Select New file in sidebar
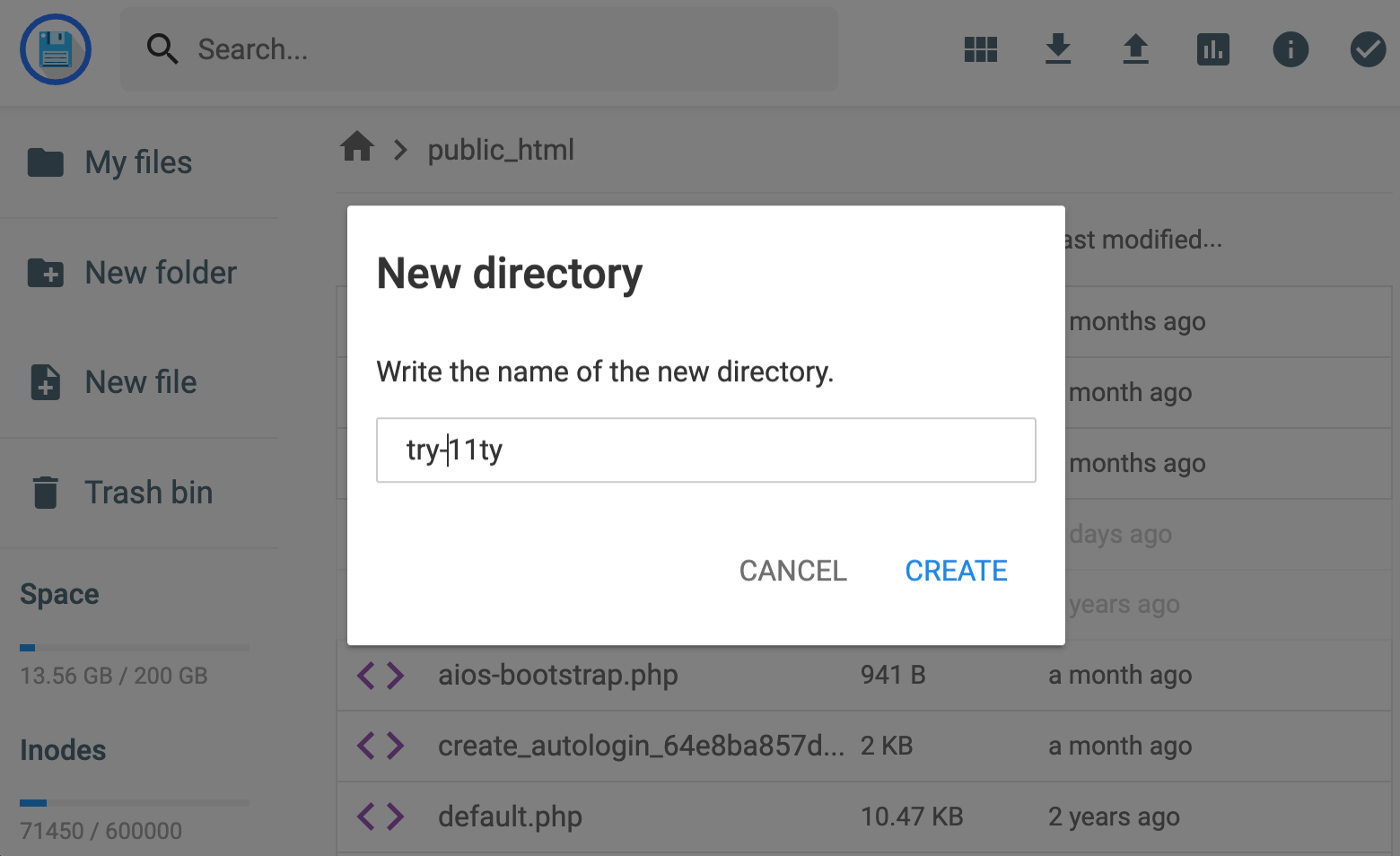 tap(140, 382)
